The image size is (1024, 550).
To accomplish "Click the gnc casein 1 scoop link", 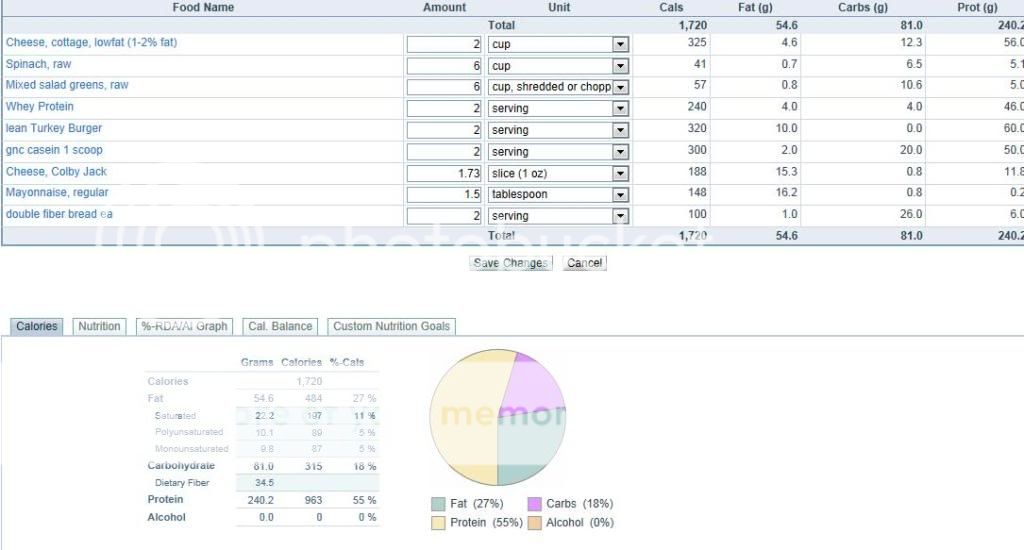I will pyautogui.click(x=54, y=150).
